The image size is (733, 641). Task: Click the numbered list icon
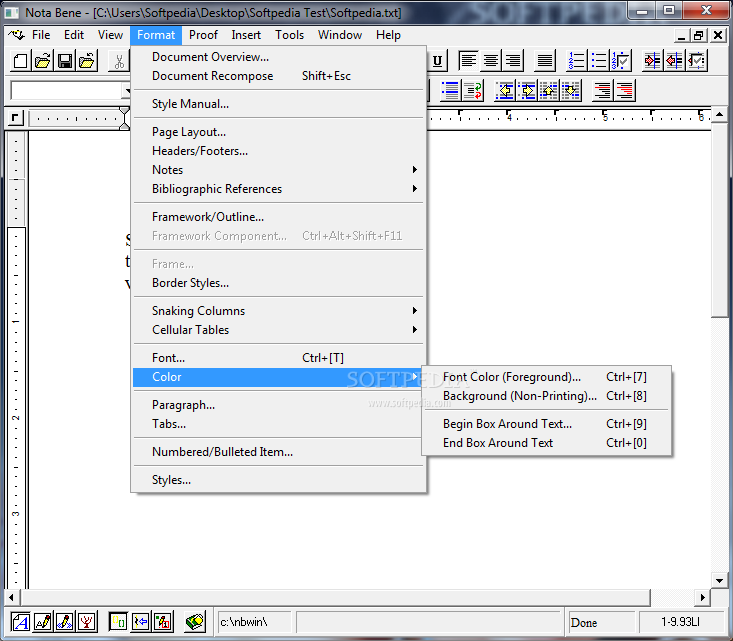pos(576,61)
